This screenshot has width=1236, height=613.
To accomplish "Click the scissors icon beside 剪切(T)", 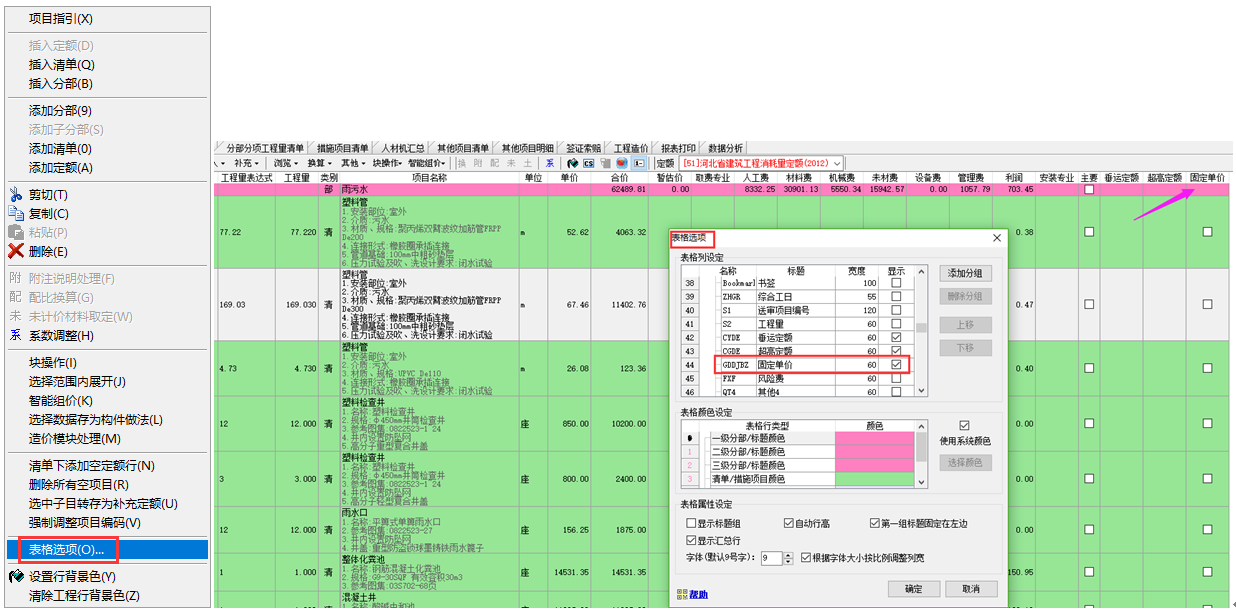I will click(x=16, y=195).
